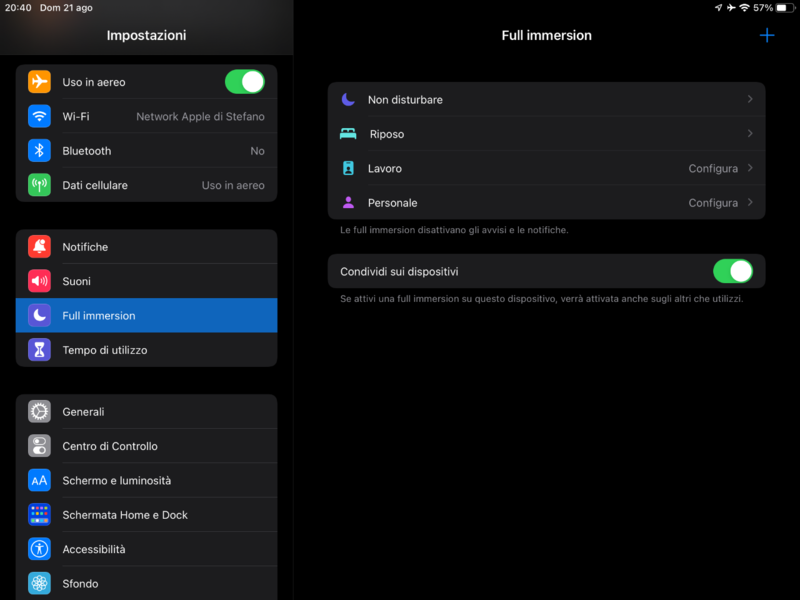
Task: Open Non disturbare using its chevron
Action: [750, 99]
